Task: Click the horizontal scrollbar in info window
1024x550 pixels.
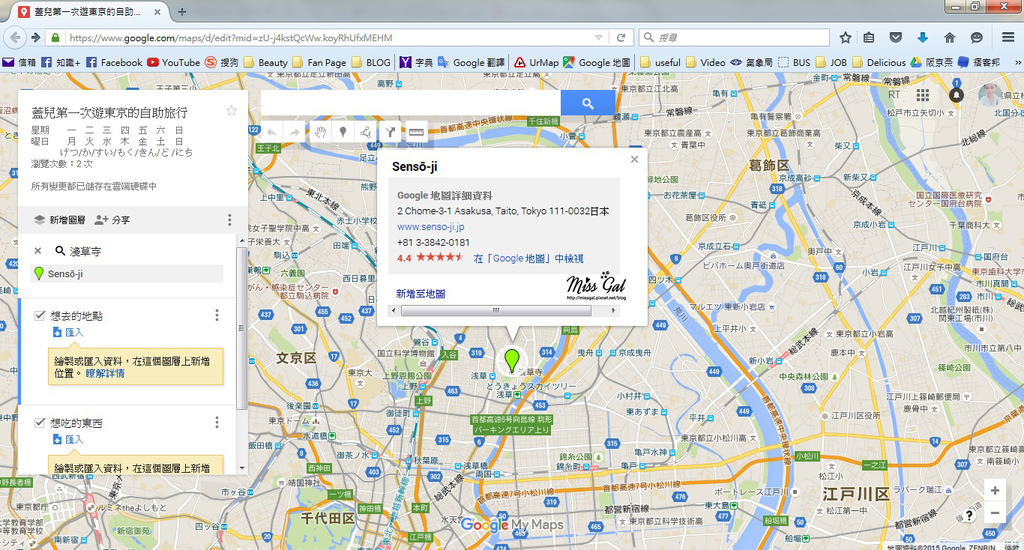Action: tap(498, 311)
